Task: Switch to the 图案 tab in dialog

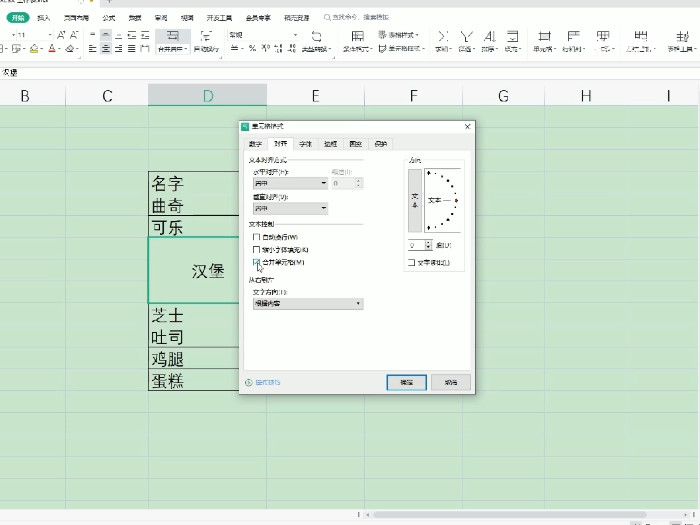Action: tap(355, 144)
